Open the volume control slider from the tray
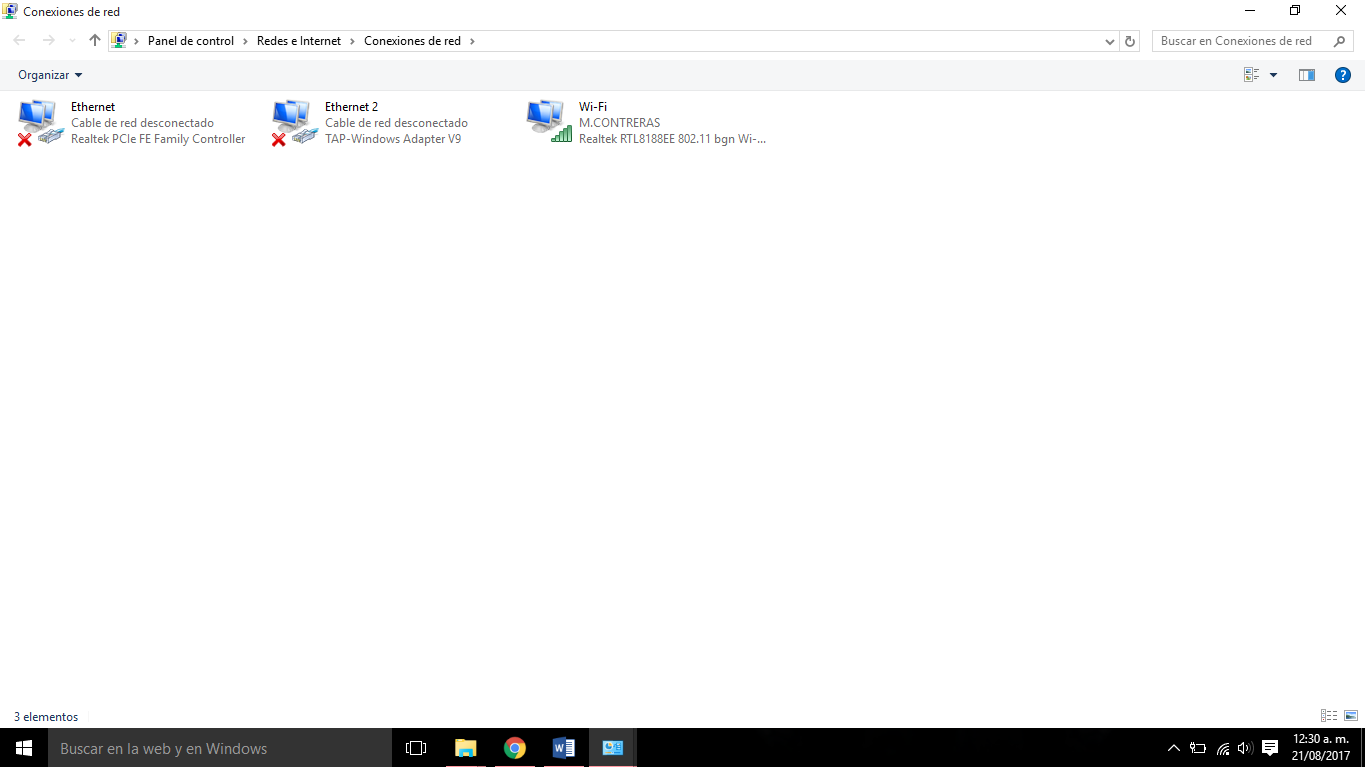 pos(1245,748)
